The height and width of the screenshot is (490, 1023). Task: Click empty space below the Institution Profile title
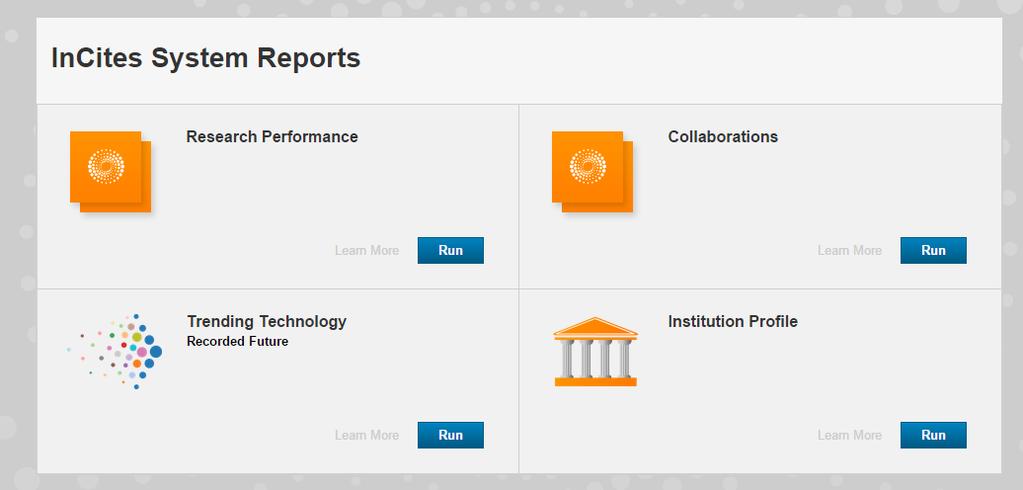coord(783,375)
